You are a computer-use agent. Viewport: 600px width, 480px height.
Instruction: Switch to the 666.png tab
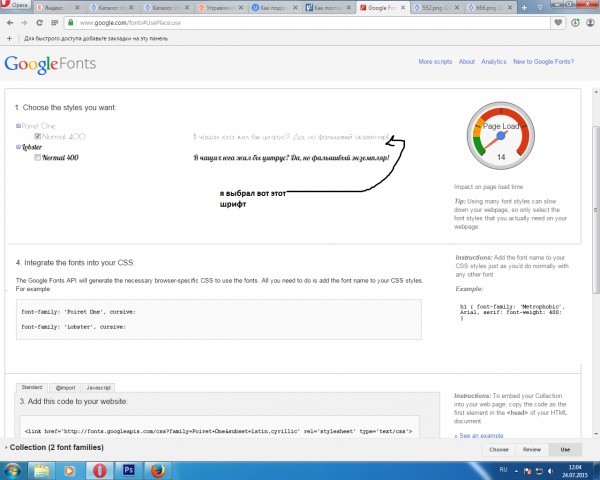coord(491,8)
